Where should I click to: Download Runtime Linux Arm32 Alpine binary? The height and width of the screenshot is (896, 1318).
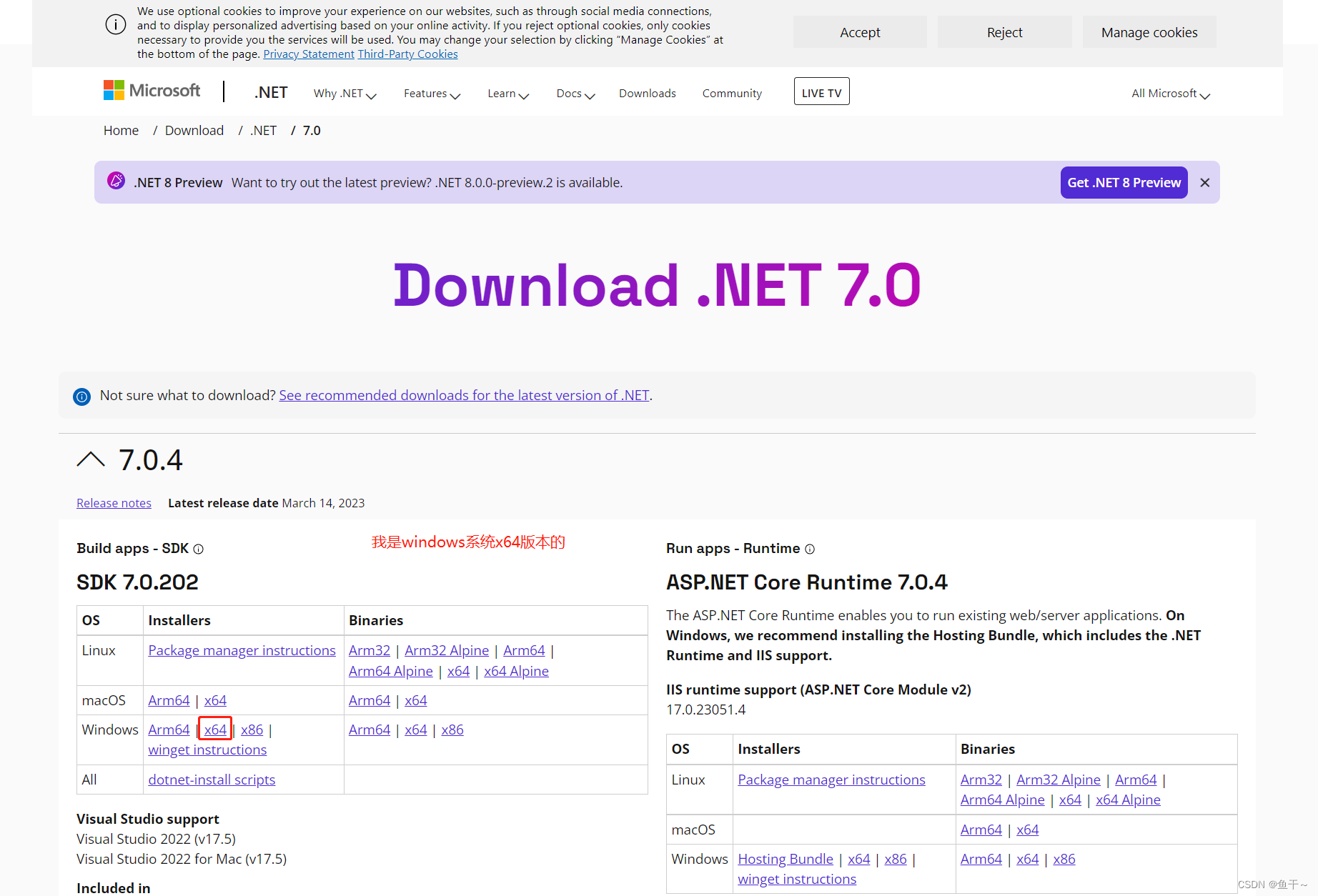click(x=1059, y=780)
